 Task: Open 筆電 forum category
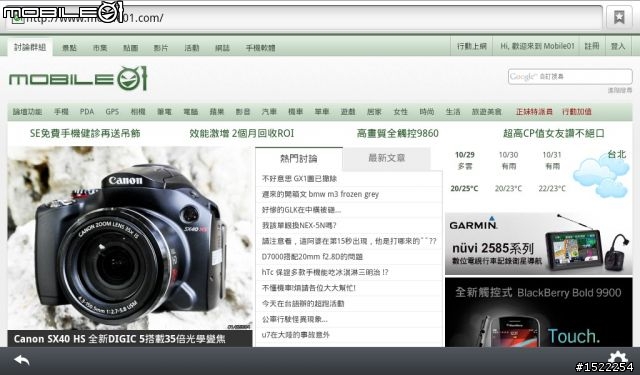click(x=164, y=111)
